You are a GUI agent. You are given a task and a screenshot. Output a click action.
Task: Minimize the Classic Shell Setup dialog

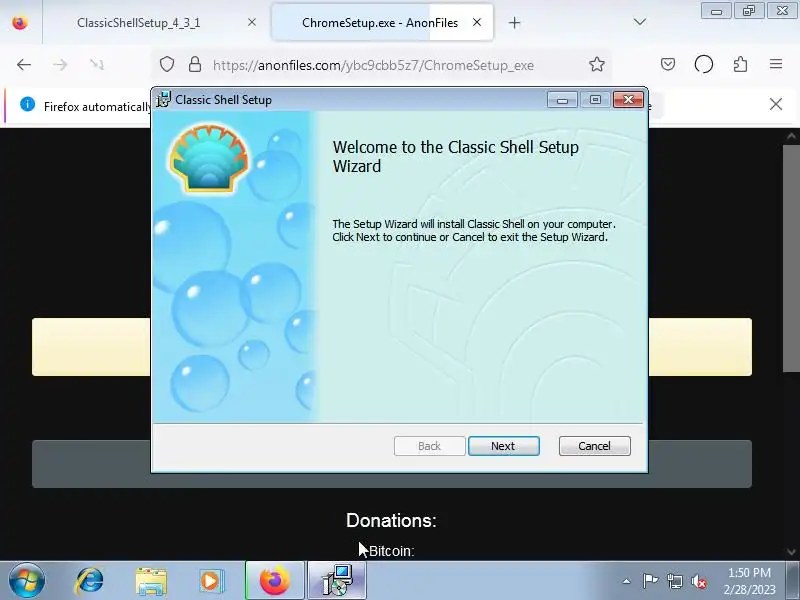point(562,99)
